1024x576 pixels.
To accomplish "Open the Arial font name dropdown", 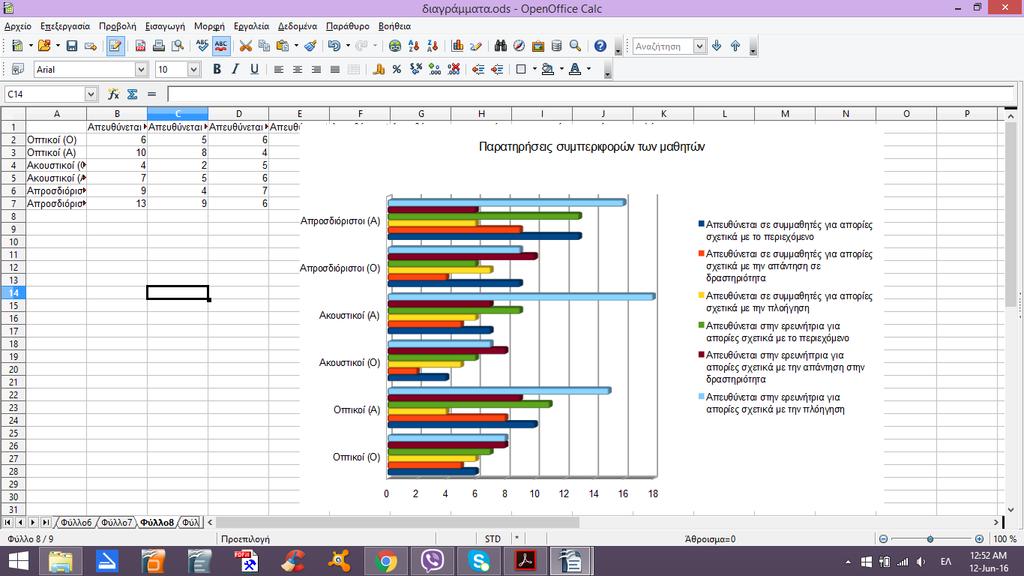I will point(141,69).
